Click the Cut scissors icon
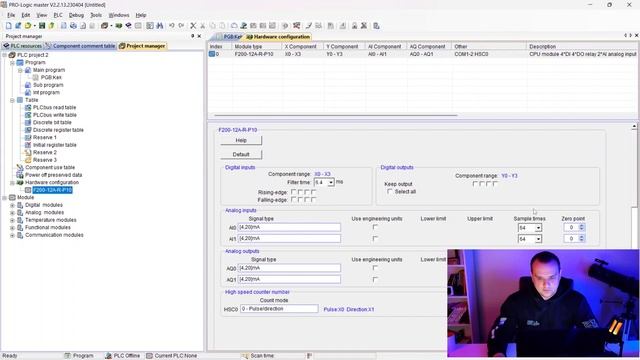This screenshot has height=360, width=640. pos(193,26)
